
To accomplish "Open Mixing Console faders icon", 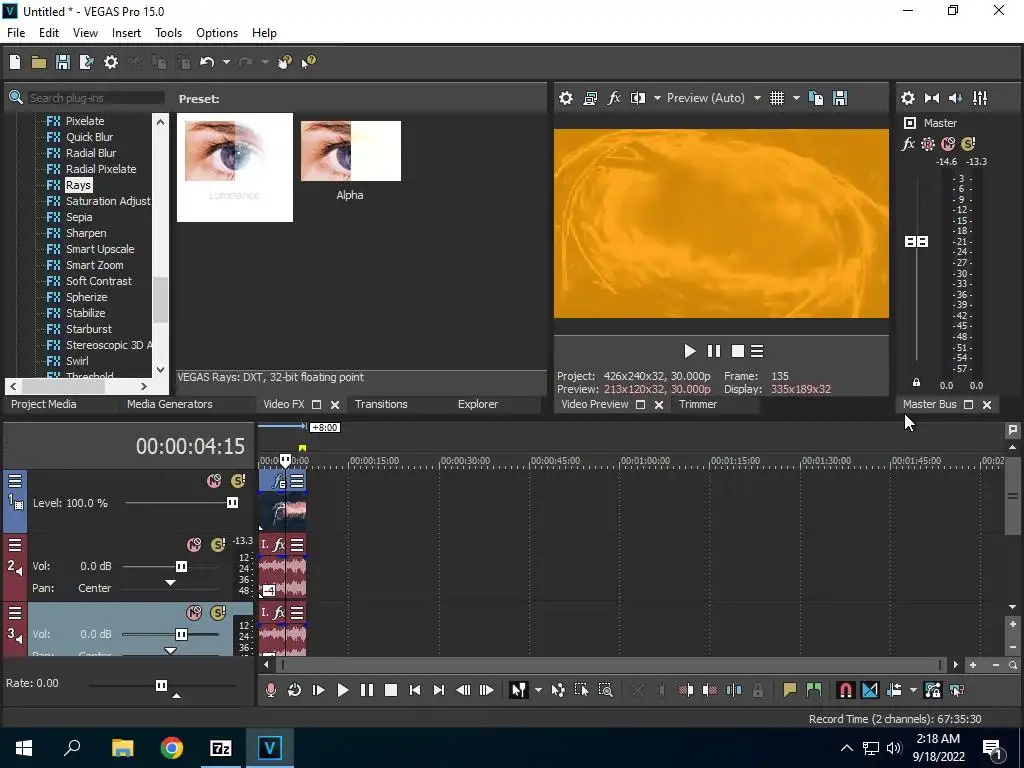I will pos(980,98).
